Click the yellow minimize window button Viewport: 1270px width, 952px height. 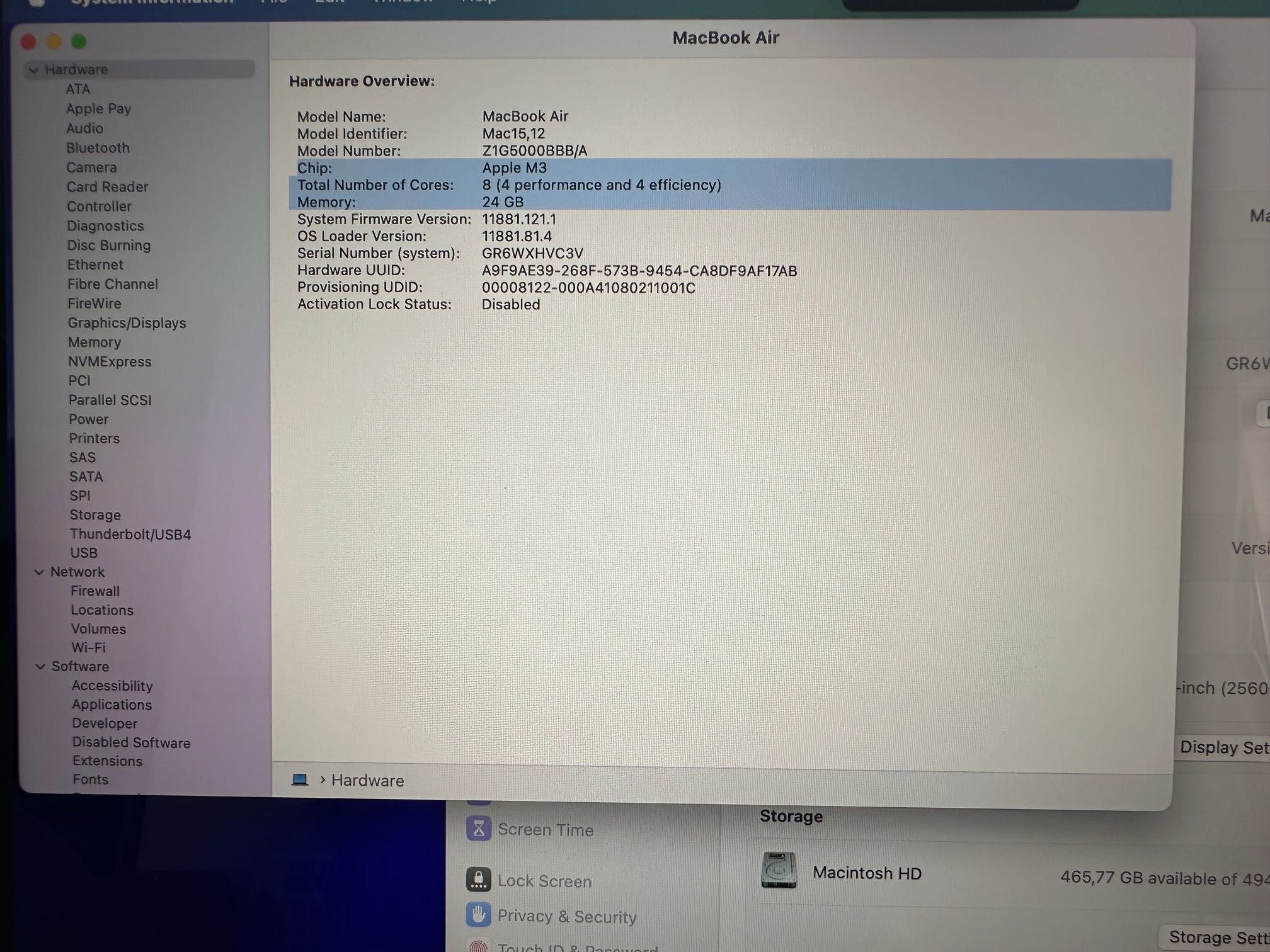point(54,42)
